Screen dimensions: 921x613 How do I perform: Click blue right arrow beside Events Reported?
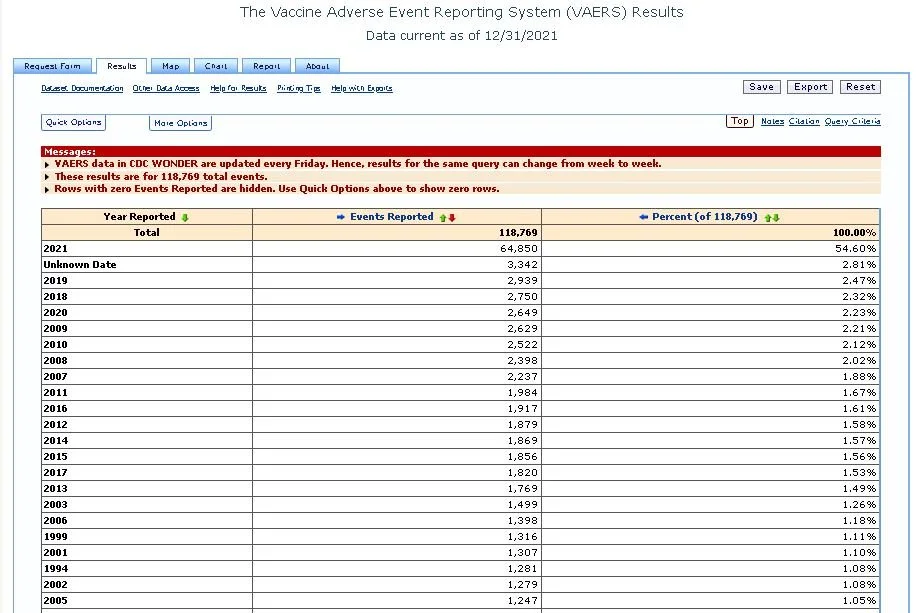(341, 217)
